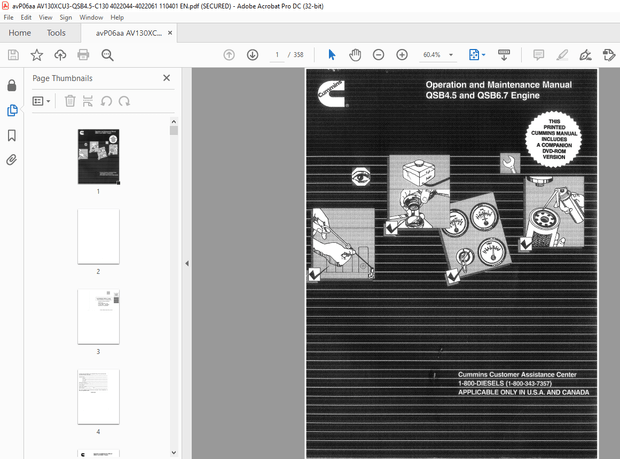Click the Sign document icon
Screen dimensions: 620x459
585,55
